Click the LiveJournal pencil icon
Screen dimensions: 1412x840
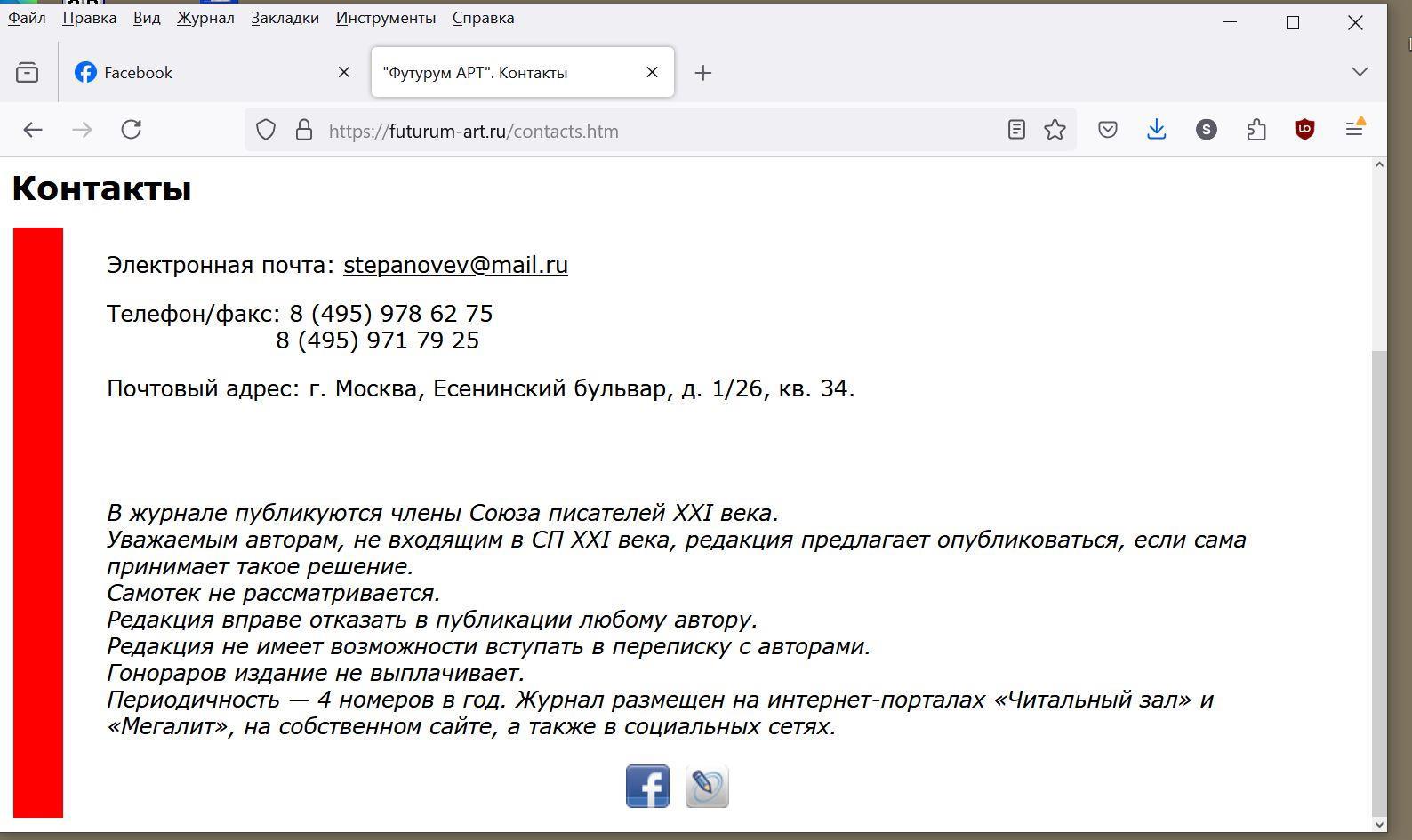707,787
